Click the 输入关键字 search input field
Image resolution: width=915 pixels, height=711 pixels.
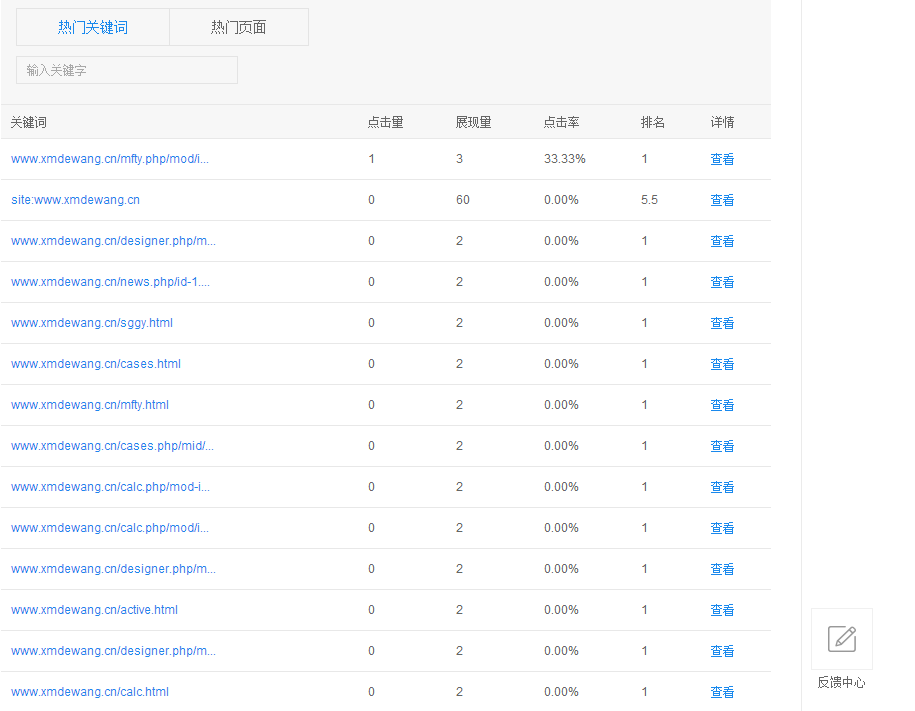[126, 70]
